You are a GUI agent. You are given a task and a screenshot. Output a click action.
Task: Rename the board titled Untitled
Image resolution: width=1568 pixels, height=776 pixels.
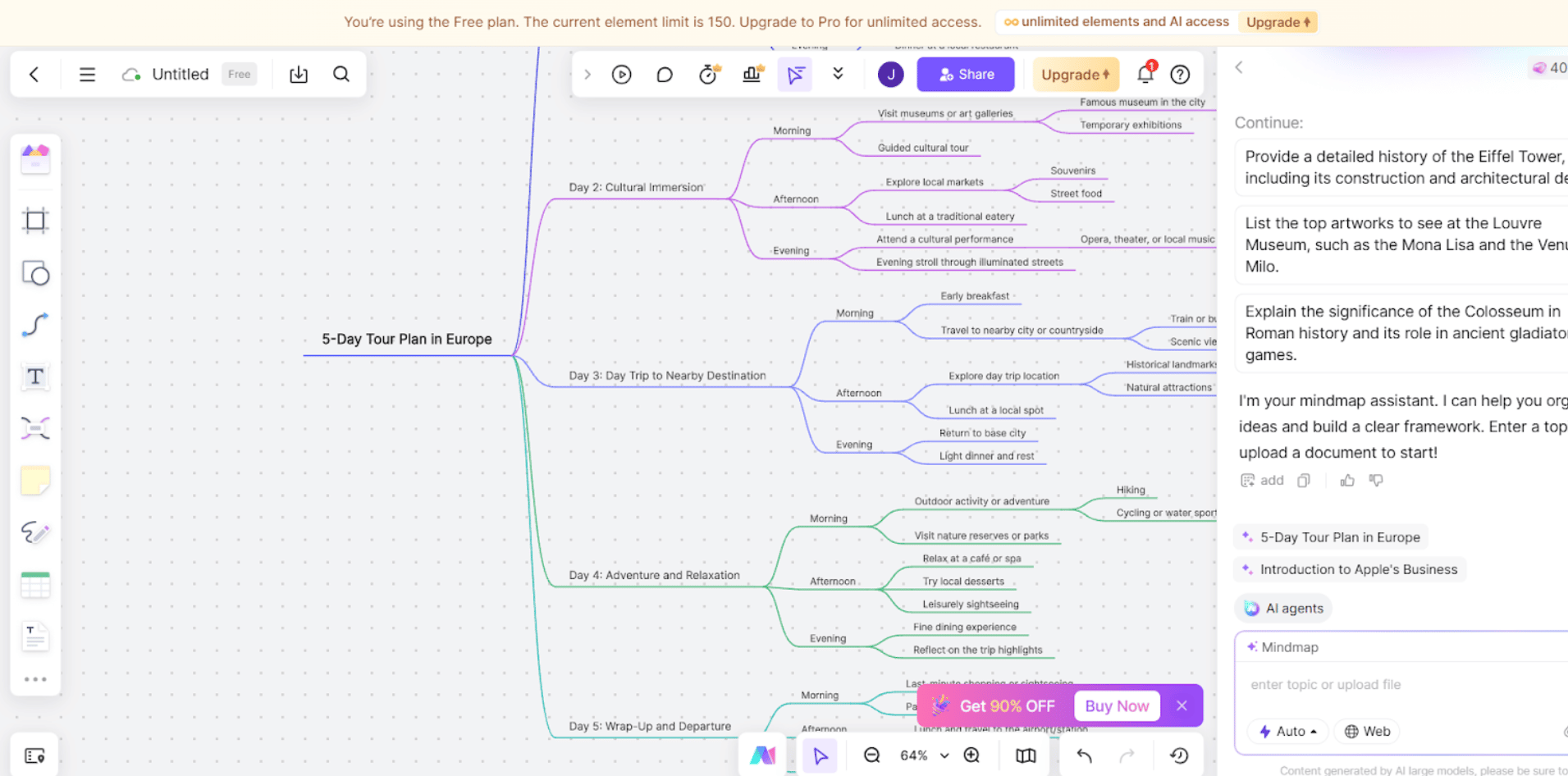[x=181, y=75]
